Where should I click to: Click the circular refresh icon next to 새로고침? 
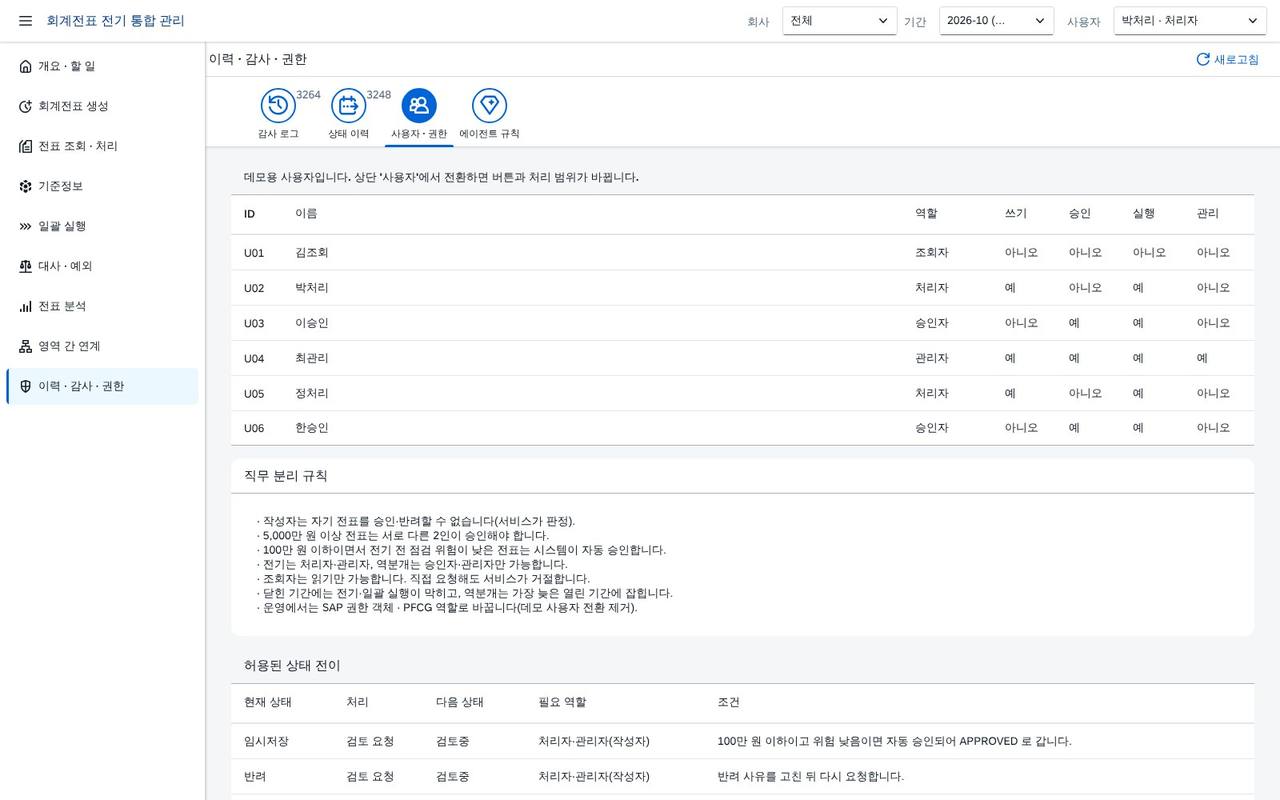[x=1203, y=59]
